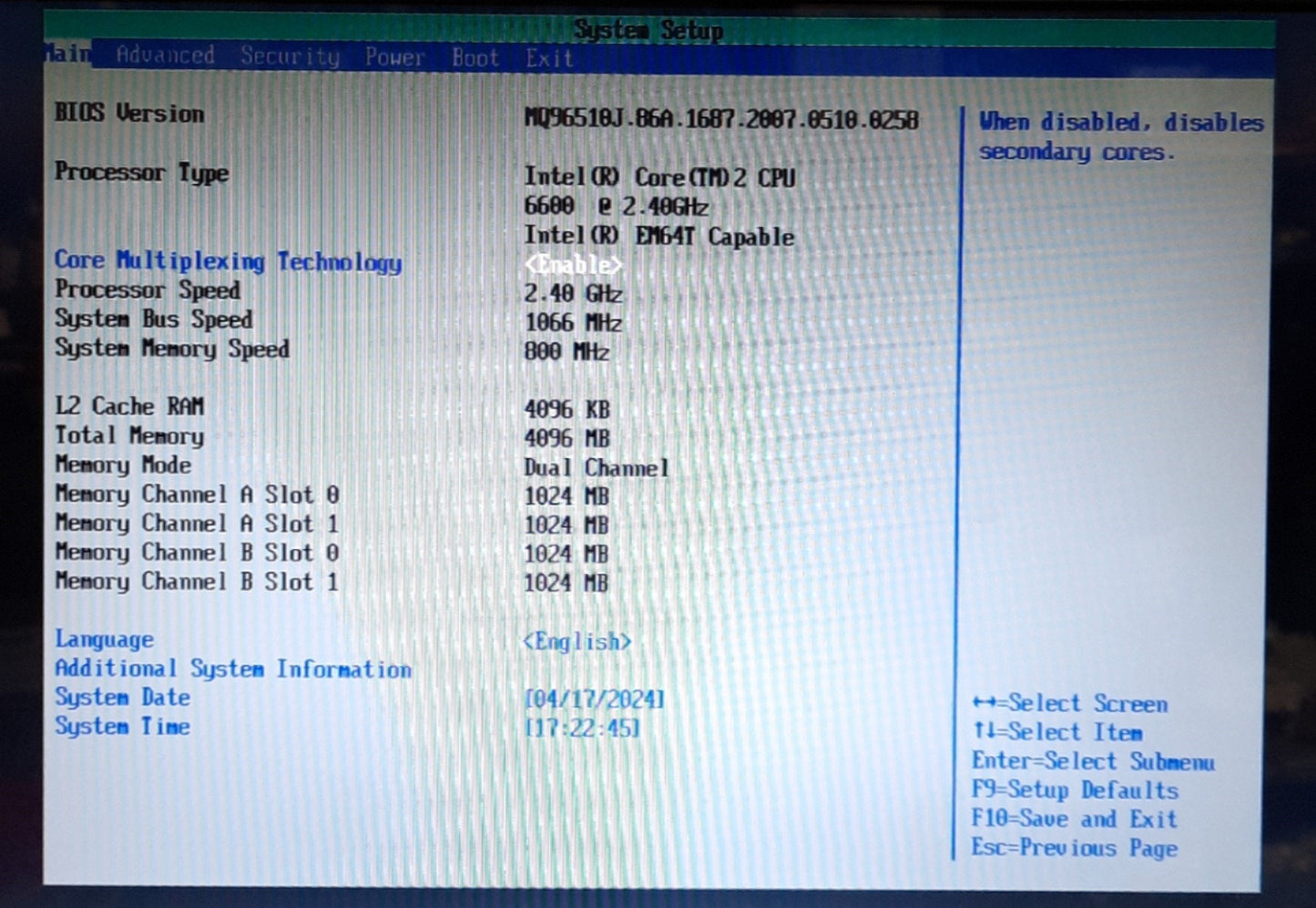
Task: Click the Processor Speed label
Action: [148, 290]
